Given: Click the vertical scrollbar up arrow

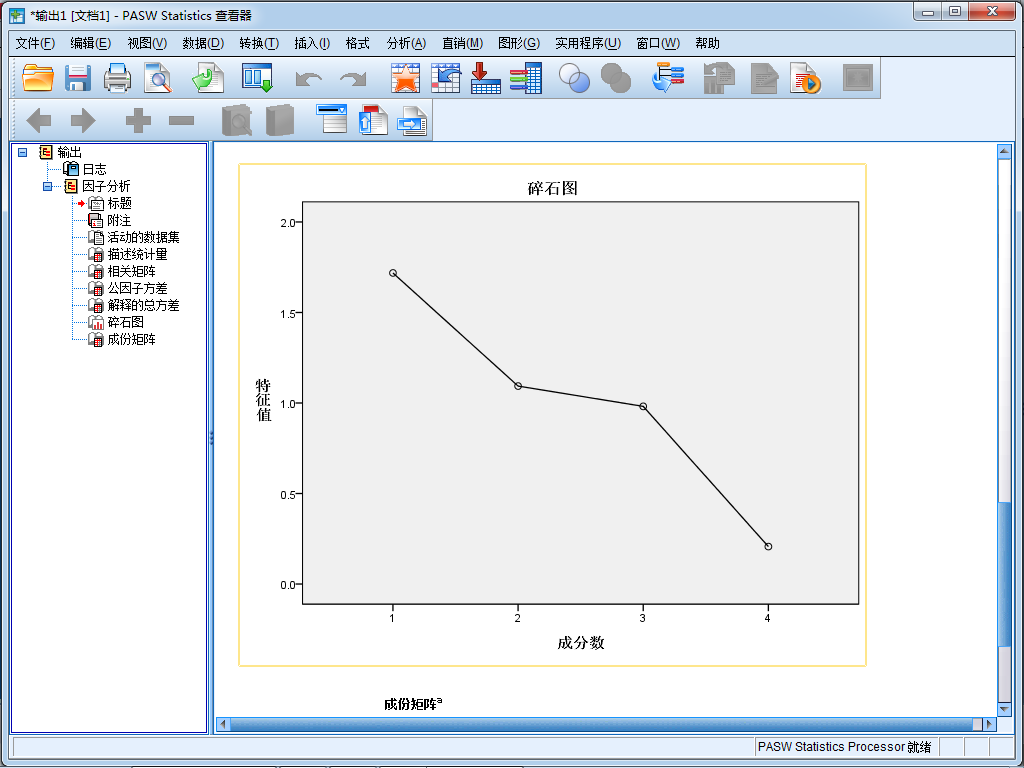Looking at the screenshot, I should coord(1004,152).
